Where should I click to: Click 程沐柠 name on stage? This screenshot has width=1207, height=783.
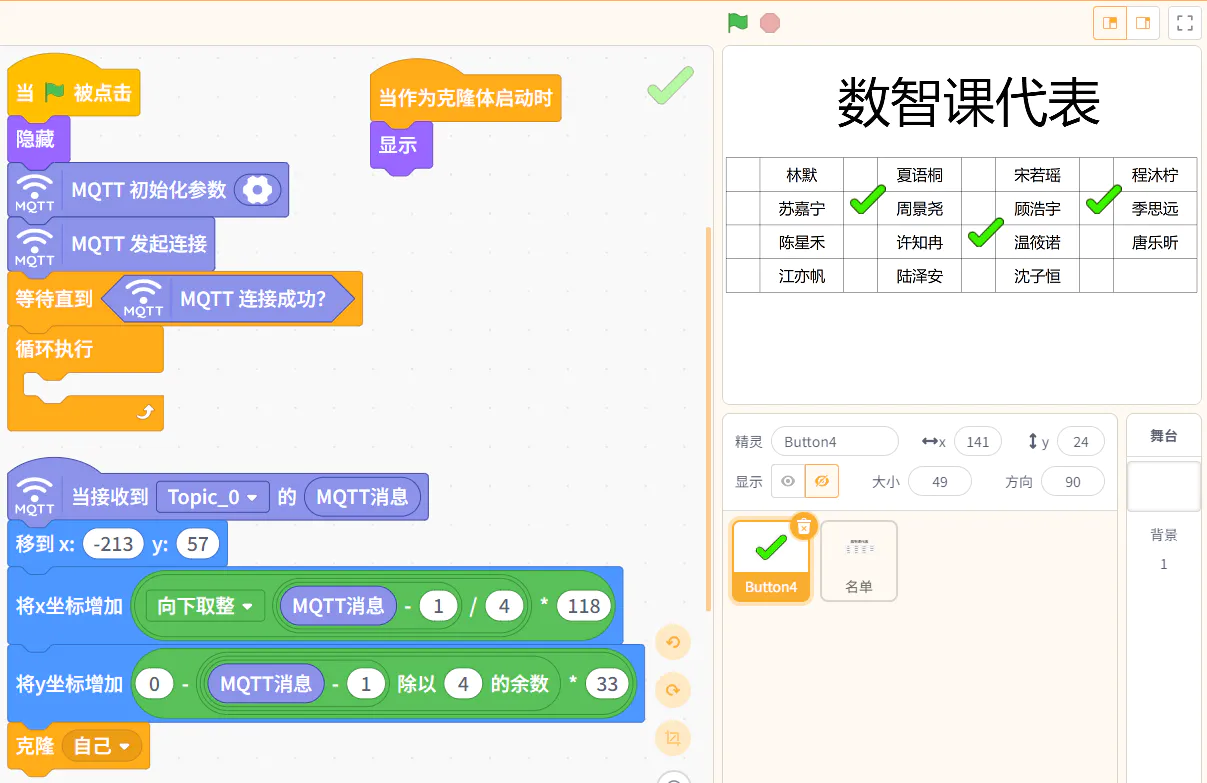[1155, 175]
